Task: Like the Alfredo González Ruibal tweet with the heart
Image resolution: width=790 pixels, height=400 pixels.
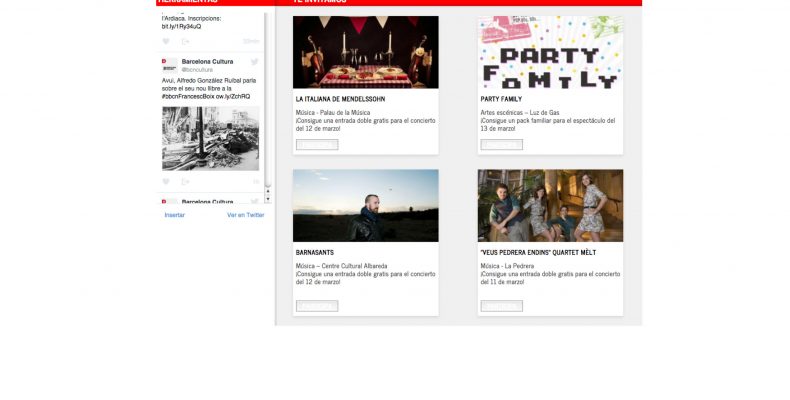Action: pyautogui.click(x=166, y=181)
